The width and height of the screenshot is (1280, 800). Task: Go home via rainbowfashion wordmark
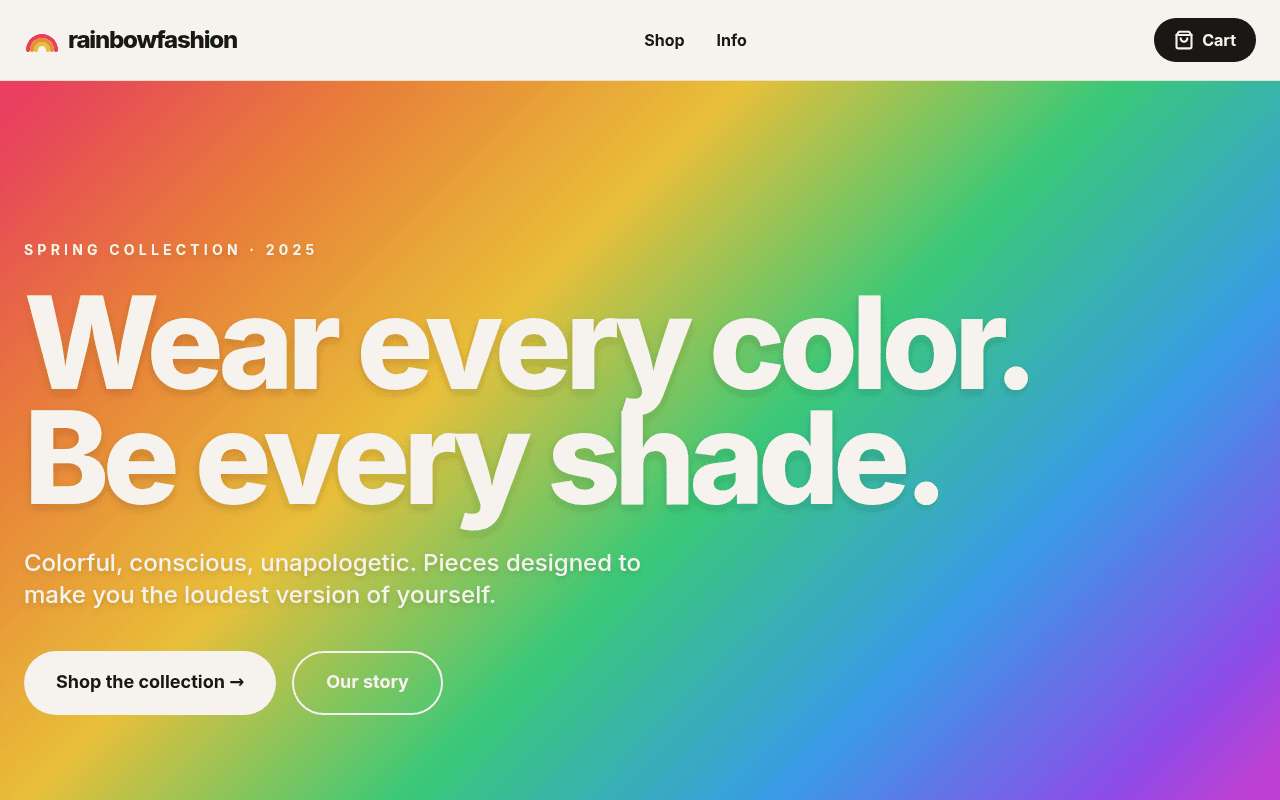[152, 40]
